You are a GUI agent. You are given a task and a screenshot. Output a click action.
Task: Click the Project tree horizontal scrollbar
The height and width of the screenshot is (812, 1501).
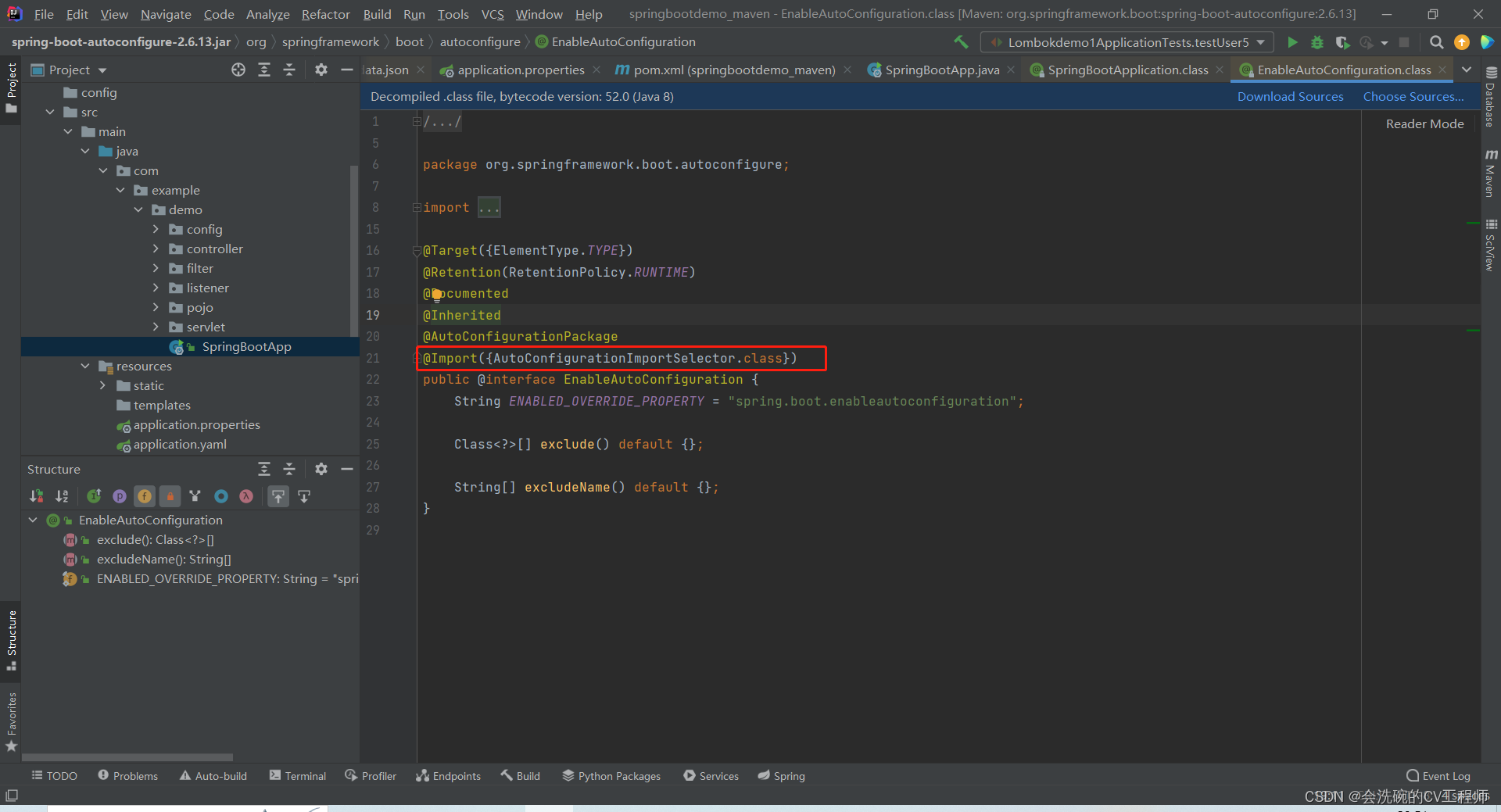point(127,757)
